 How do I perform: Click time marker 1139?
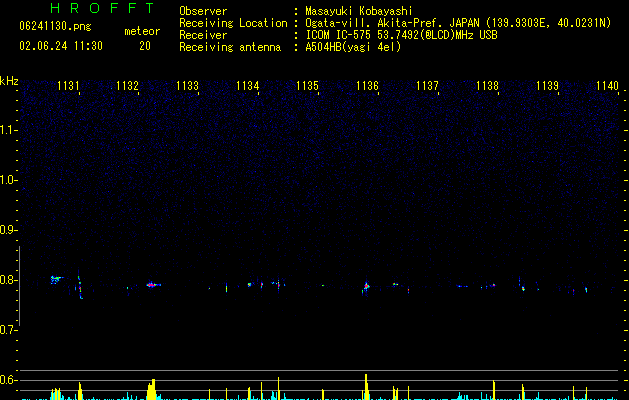[547, 86]
